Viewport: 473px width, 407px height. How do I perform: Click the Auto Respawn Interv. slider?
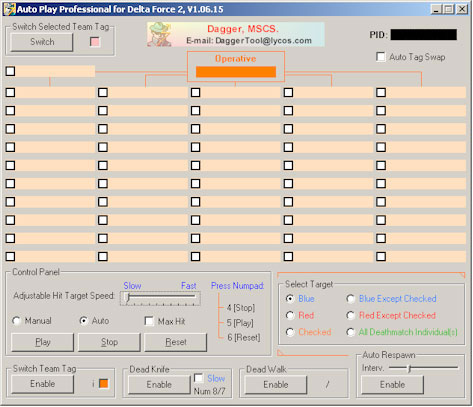coord(423,368)
